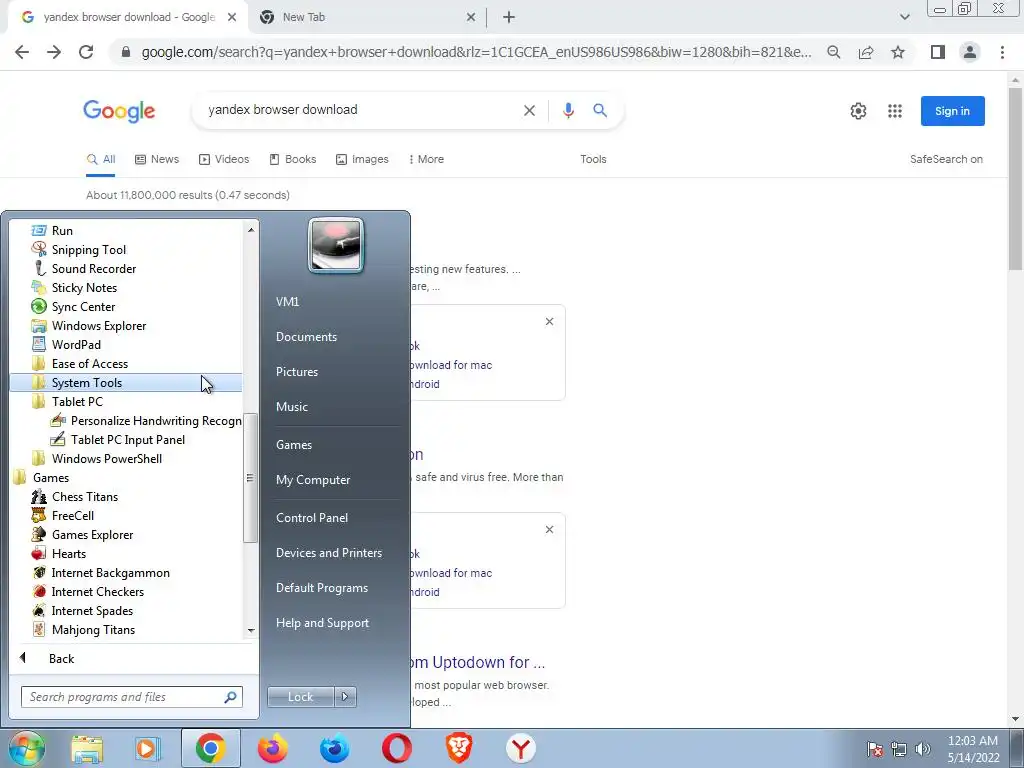Open Documents from Start menu
Screen dimensions: 1024x768
pos(306,337)
